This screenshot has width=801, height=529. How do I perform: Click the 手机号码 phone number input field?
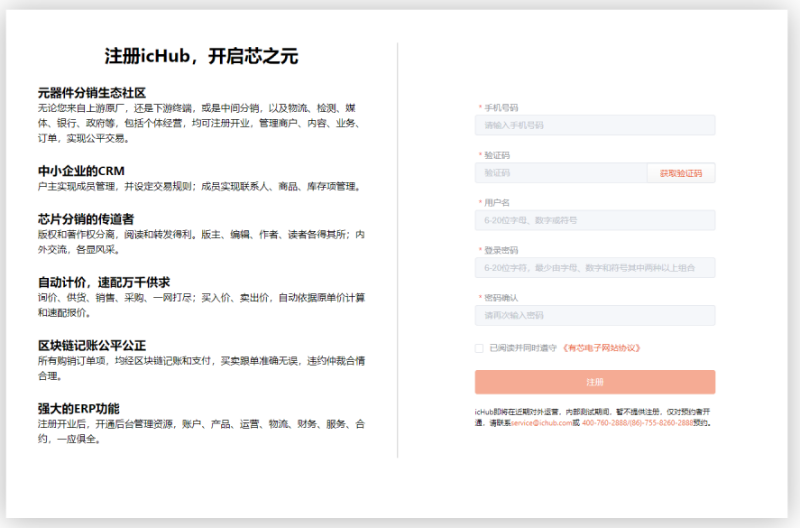point(595,125)
